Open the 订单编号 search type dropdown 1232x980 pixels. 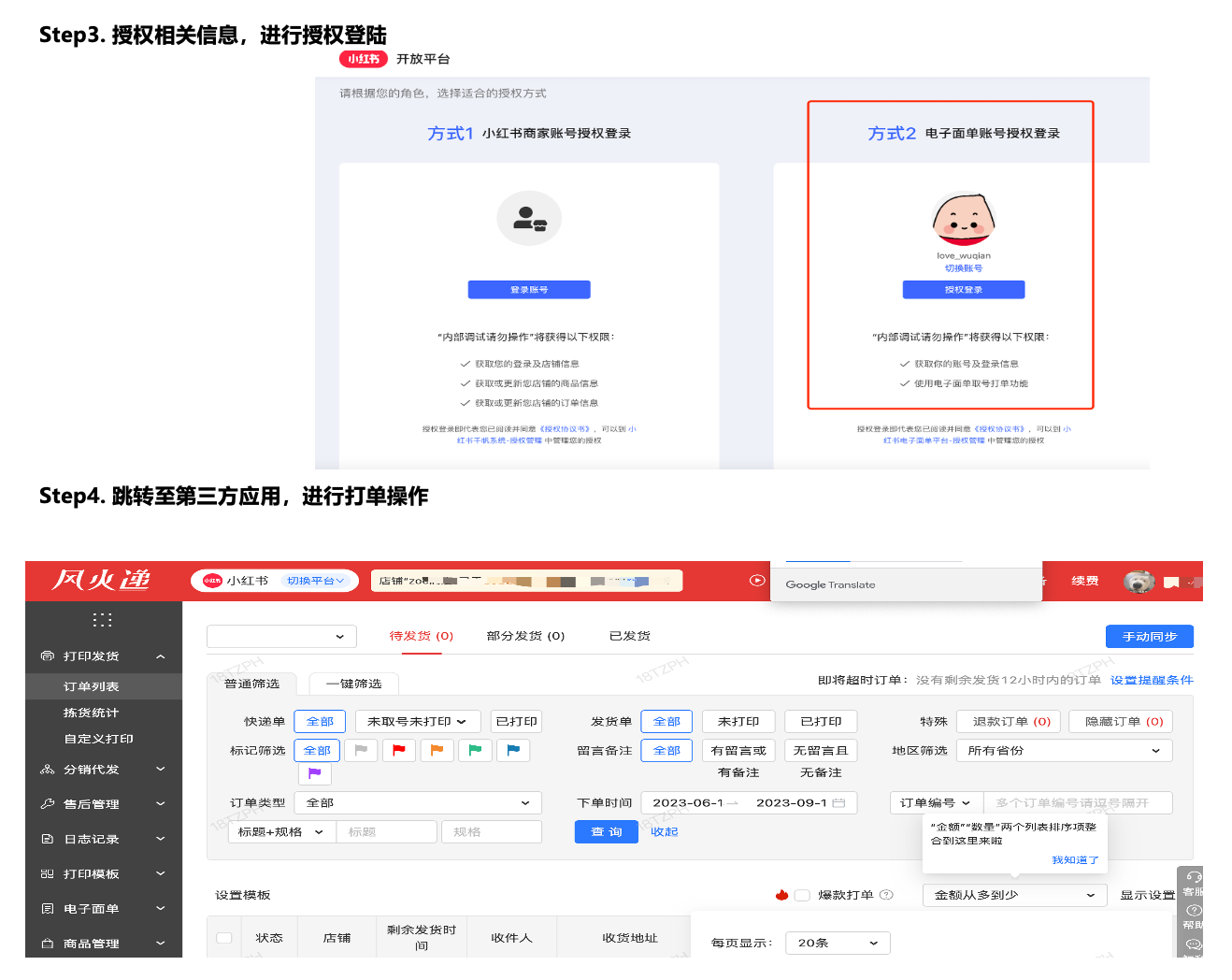pos(936,803)
